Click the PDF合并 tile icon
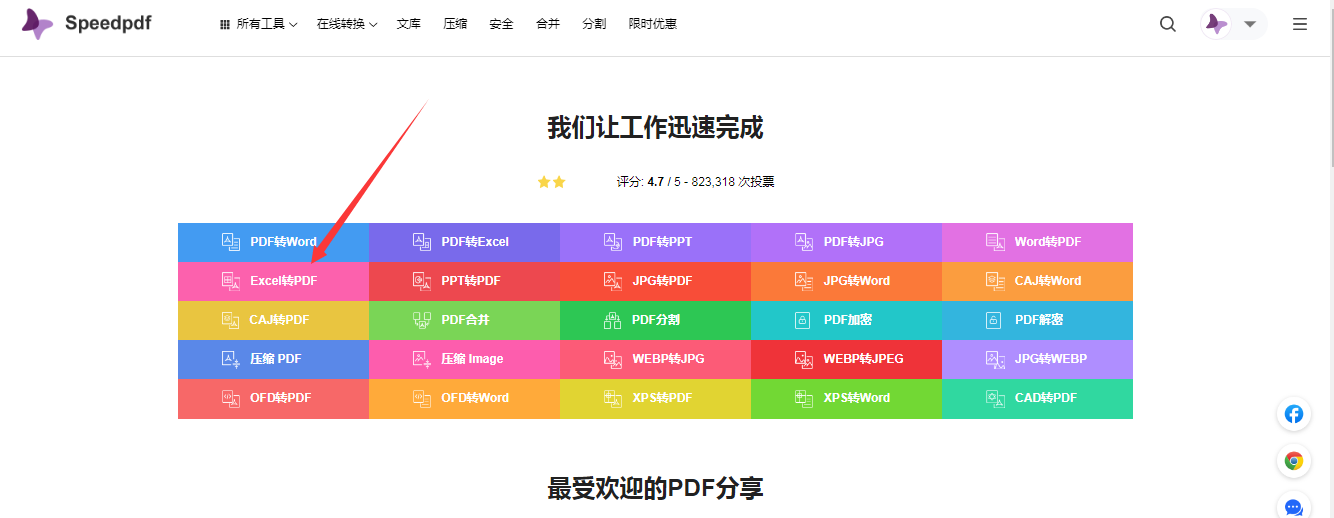1334x518 pixels. (421, 320)
